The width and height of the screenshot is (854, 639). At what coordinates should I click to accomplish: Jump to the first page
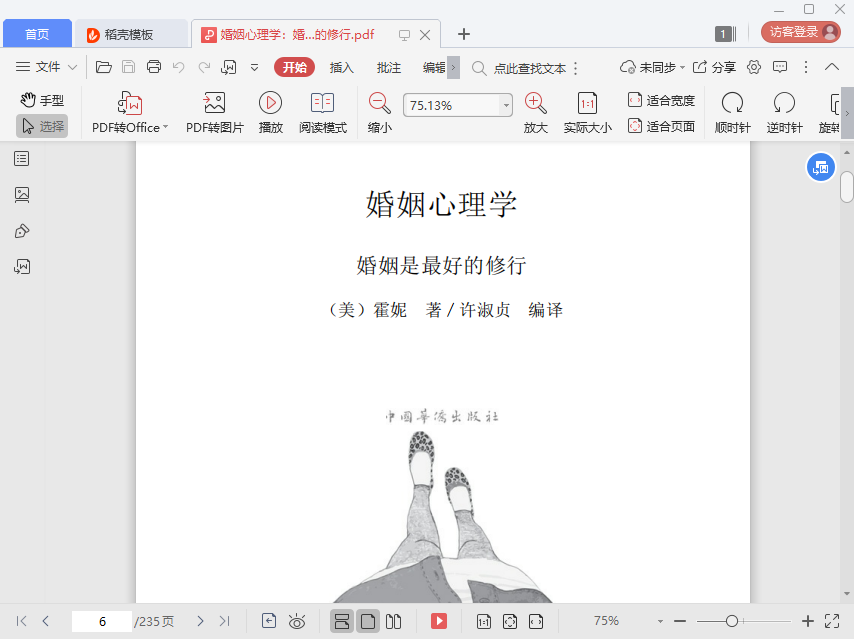click(x=21, y=621)
